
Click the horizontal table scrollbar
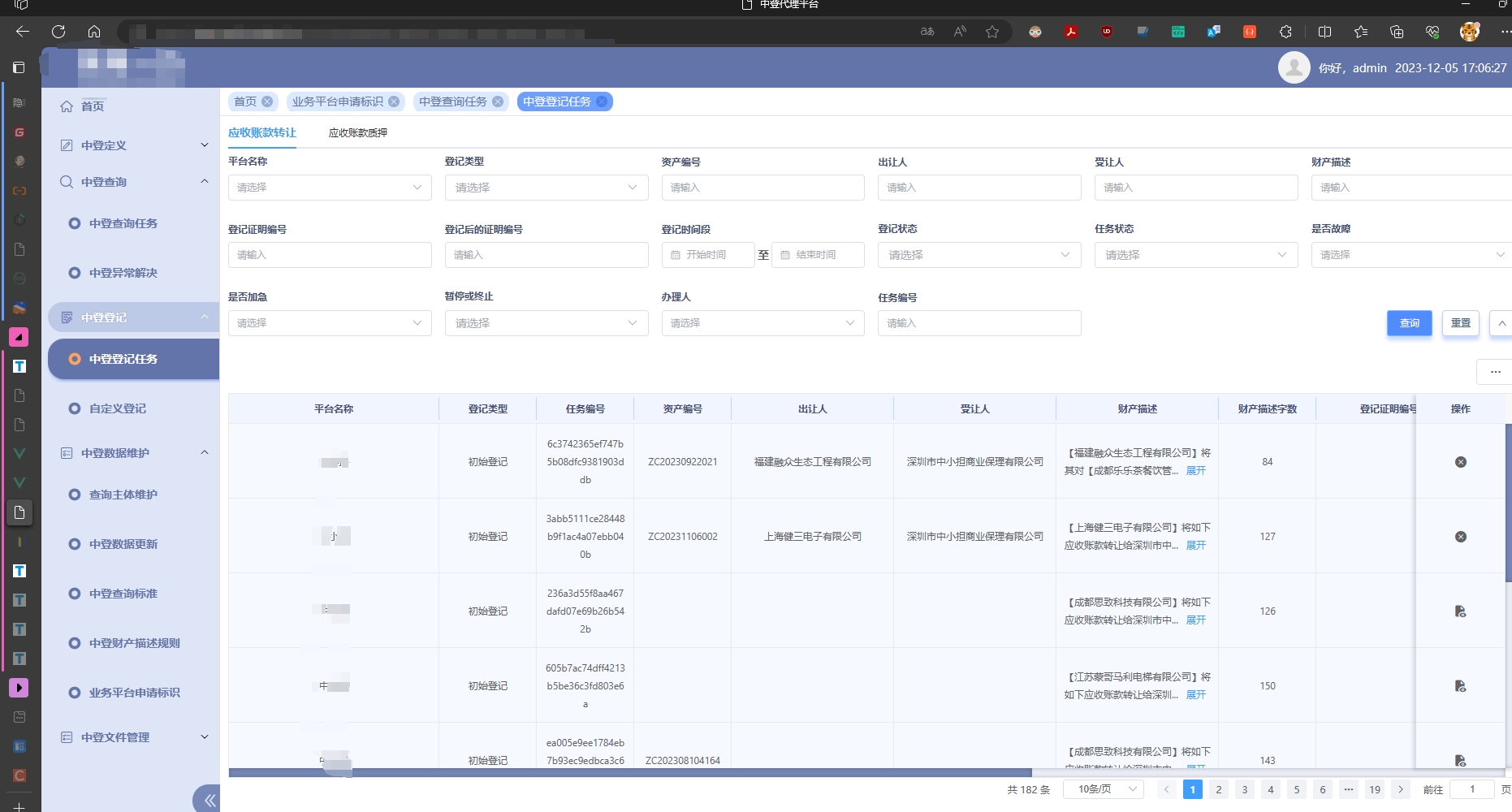click(630, 773)
